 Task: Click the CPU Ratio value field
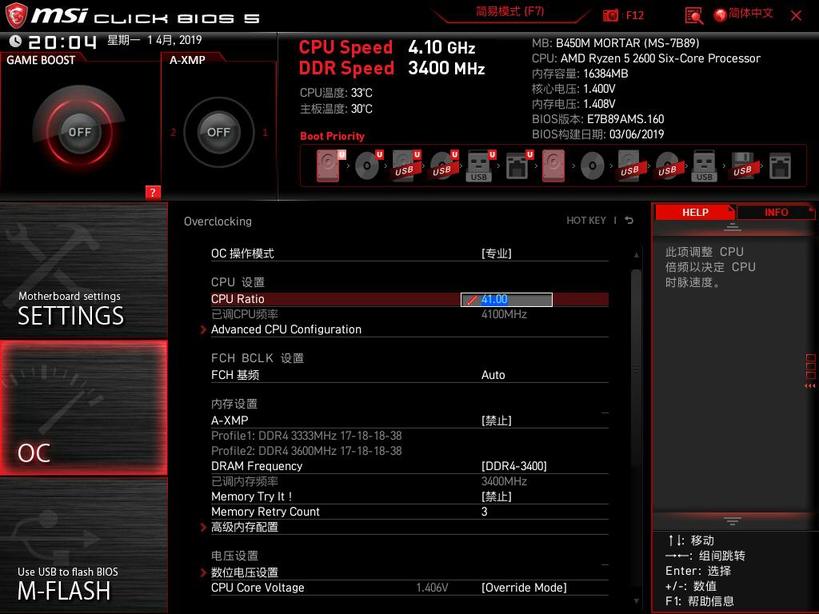click(x=506, y=299)
